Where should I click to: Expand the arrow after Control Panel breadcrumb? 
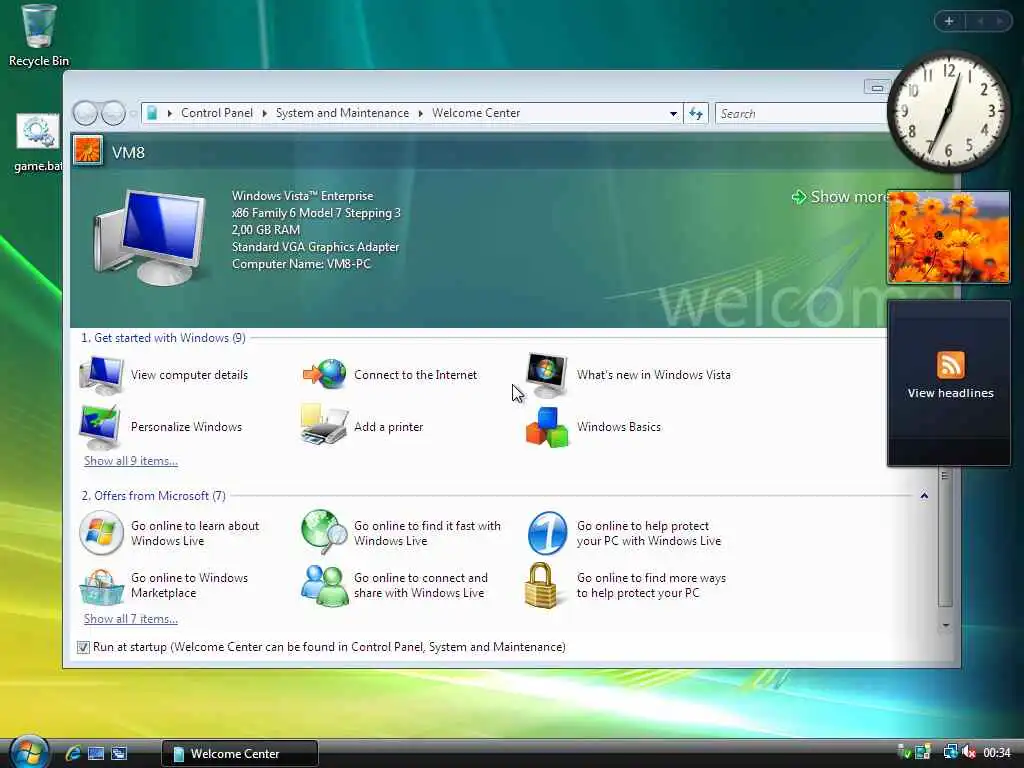(264, 114)
